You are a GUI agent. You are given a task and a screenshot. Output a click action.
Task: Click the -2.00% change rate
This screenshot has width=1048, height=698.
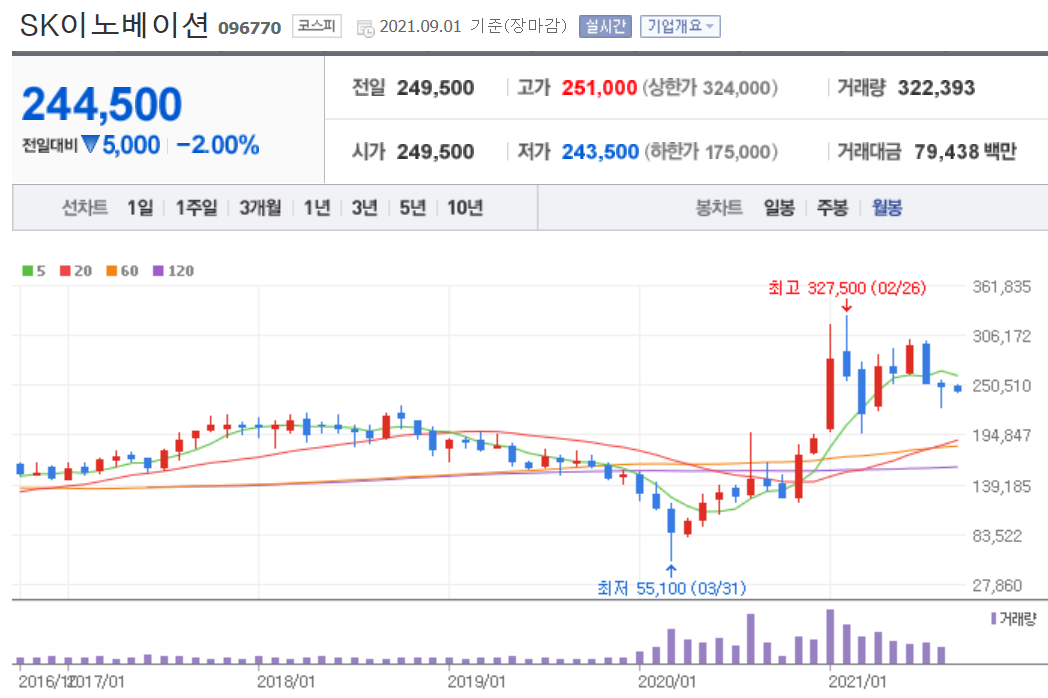[218, 144]
